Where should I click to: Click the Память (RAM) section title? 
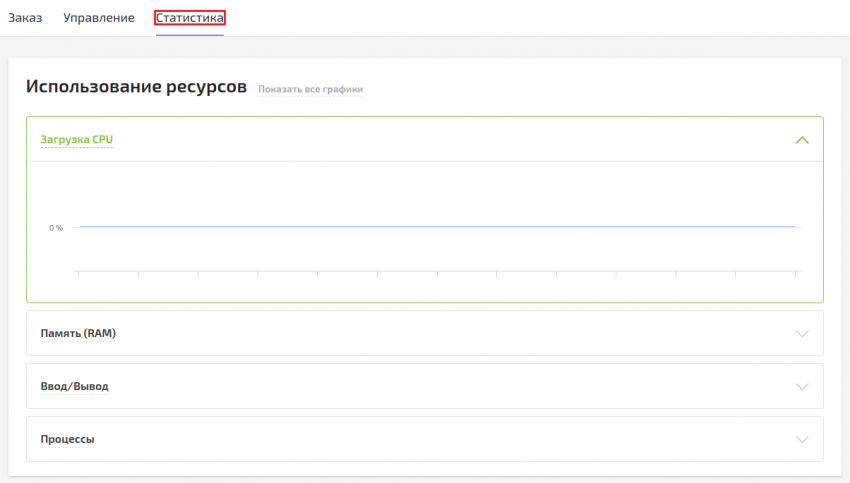pyautogui.click(x=78, y=333)
